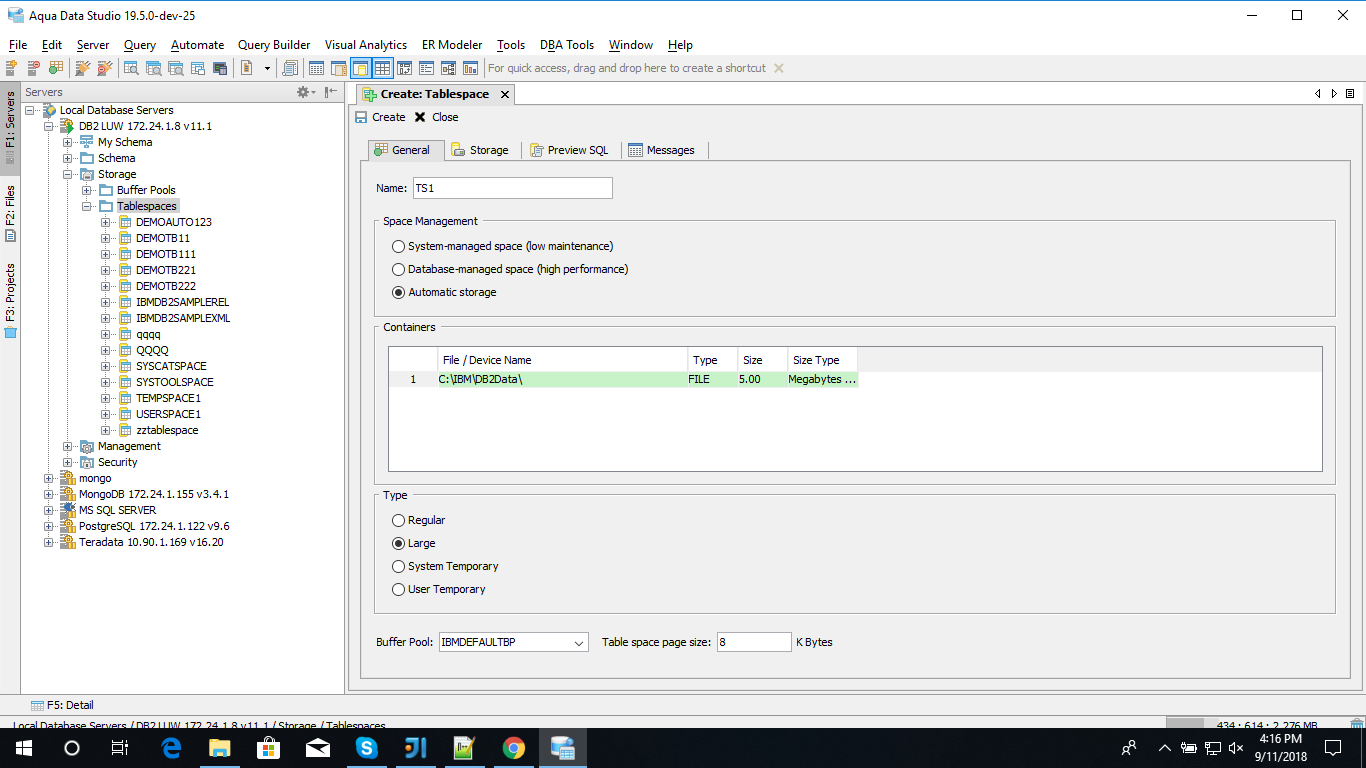Click the server icon with red minus badge
The image size is (1366, 768).
tap(34, 68)
